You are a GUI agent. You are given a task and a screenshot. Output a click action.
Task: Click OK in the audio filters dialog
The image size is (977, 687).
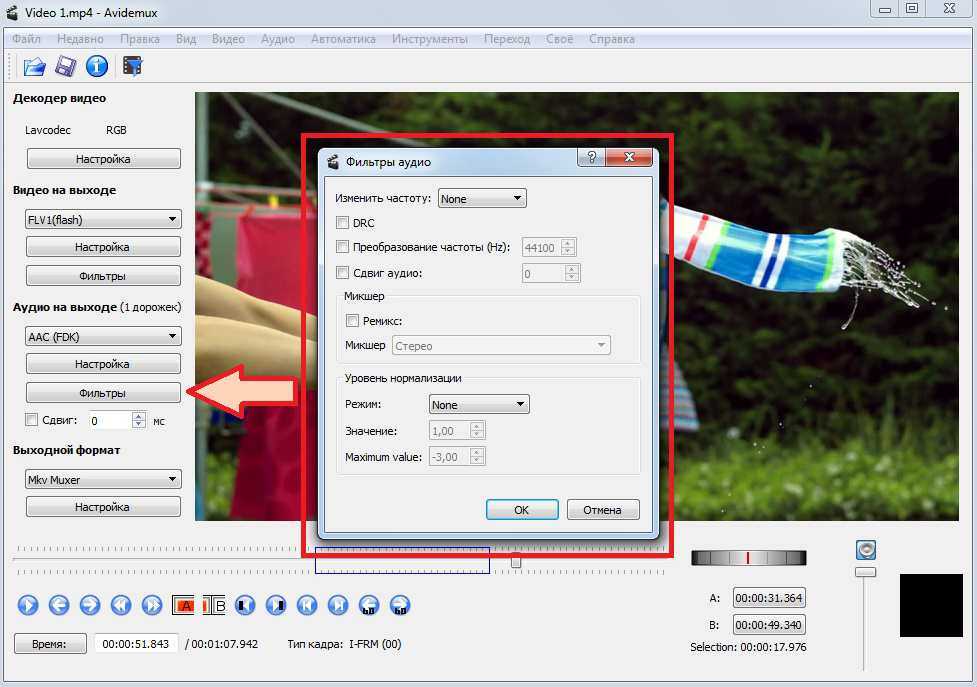pos(521,510)
